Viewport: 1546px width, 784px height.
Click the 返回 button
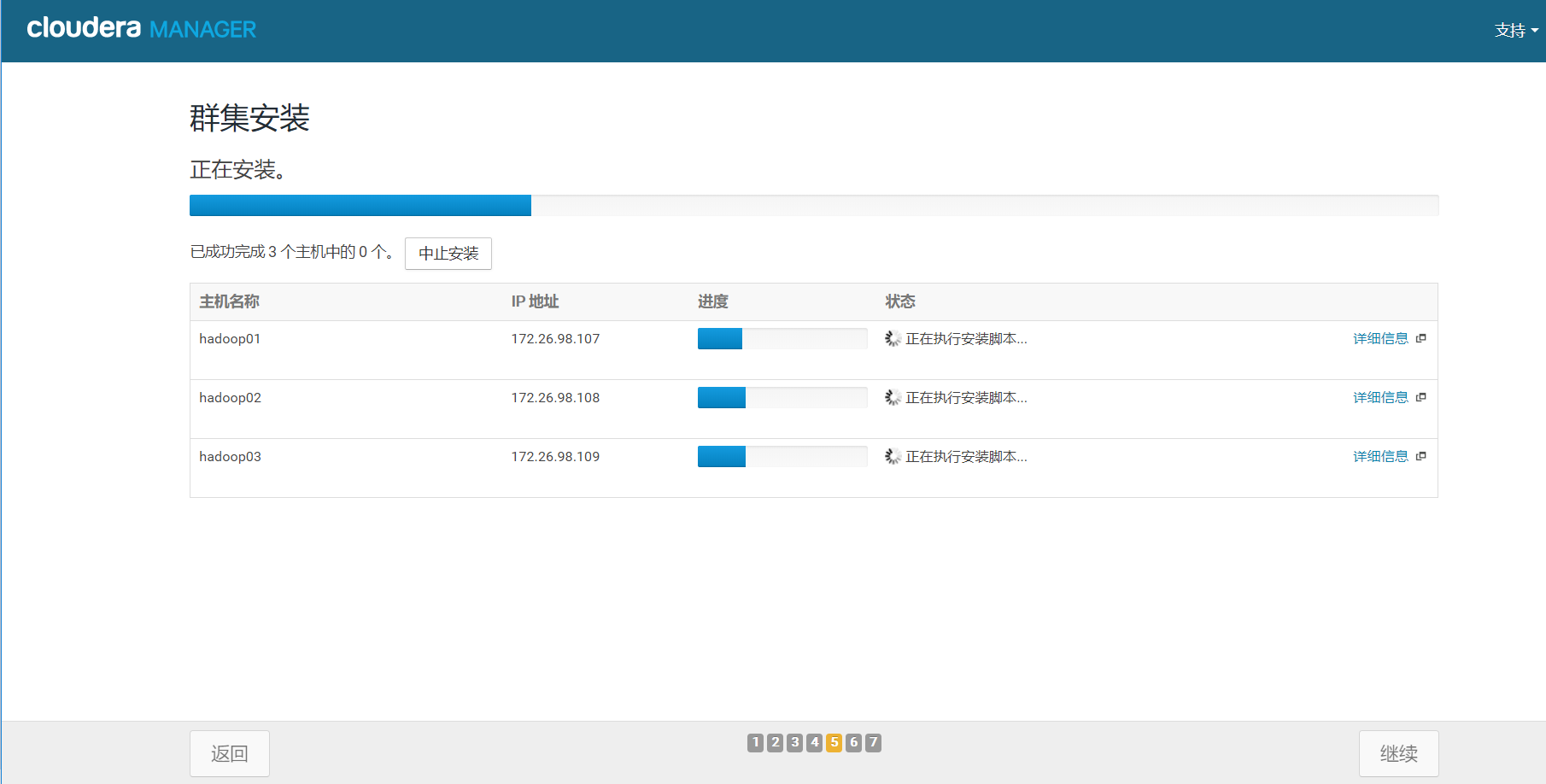230,753
